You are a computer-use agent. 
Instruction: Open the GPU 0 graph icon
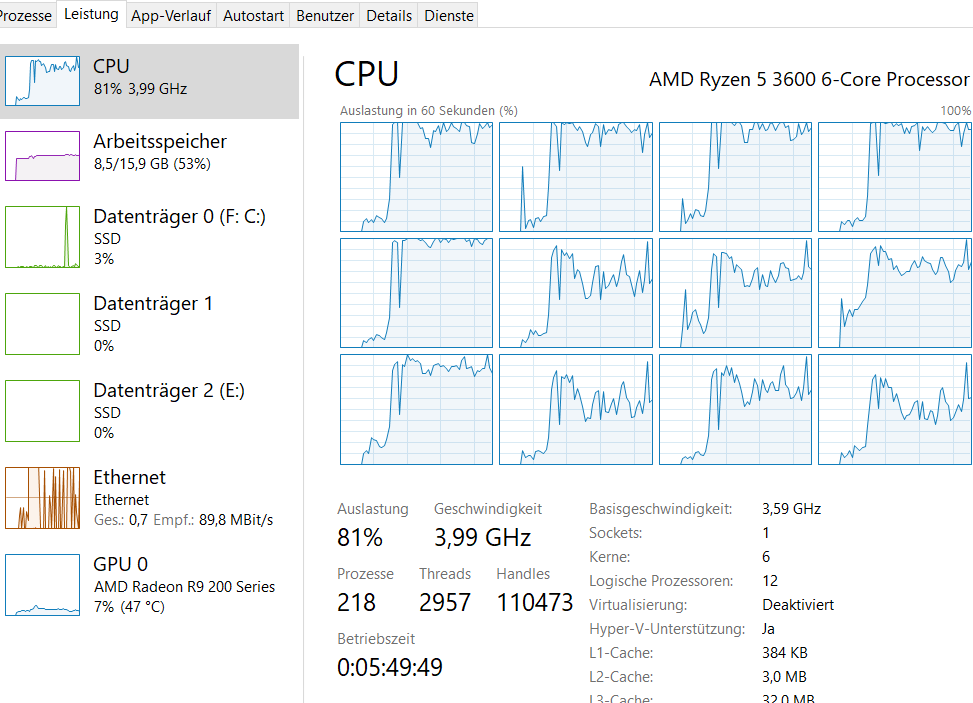point(42,585)
